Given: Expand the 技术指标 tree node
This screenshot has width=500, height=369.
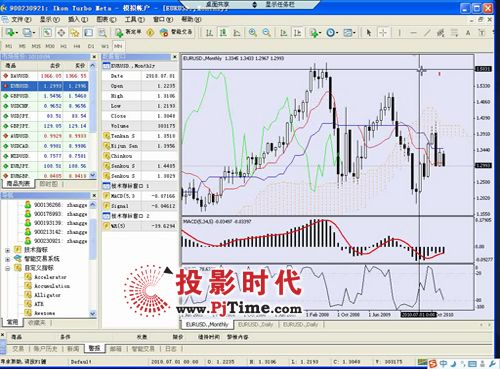Looking at the screenshot, I should (x=8, y=250).
